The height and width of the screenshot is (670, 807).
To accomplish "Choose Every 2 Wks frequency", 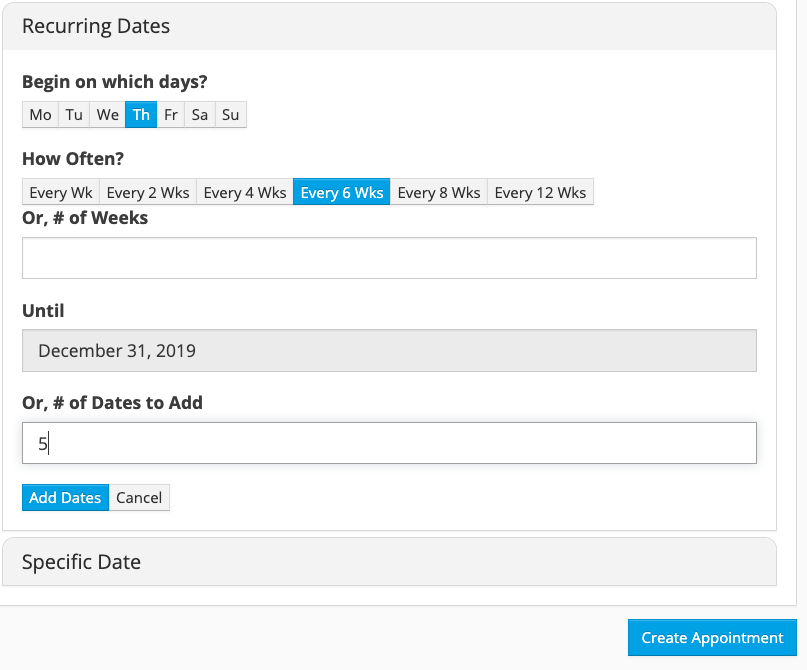I will 148,192.
